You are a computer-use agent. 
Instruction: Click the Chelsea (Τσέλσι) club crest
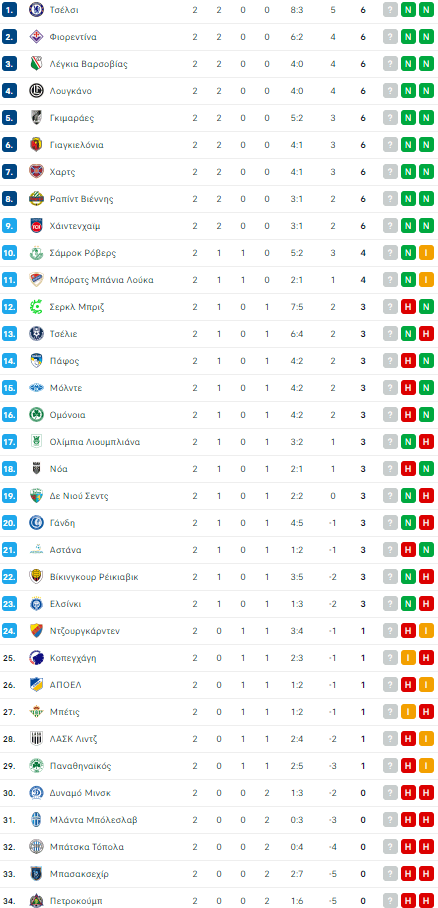tap(36, 10)
